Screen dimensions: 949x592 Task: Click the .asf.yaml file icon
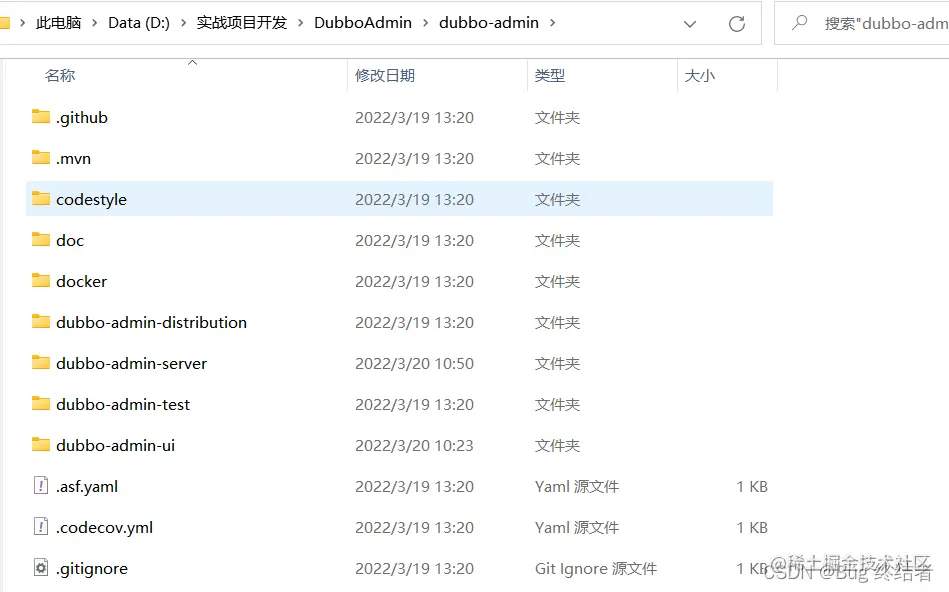pos(41,485)
